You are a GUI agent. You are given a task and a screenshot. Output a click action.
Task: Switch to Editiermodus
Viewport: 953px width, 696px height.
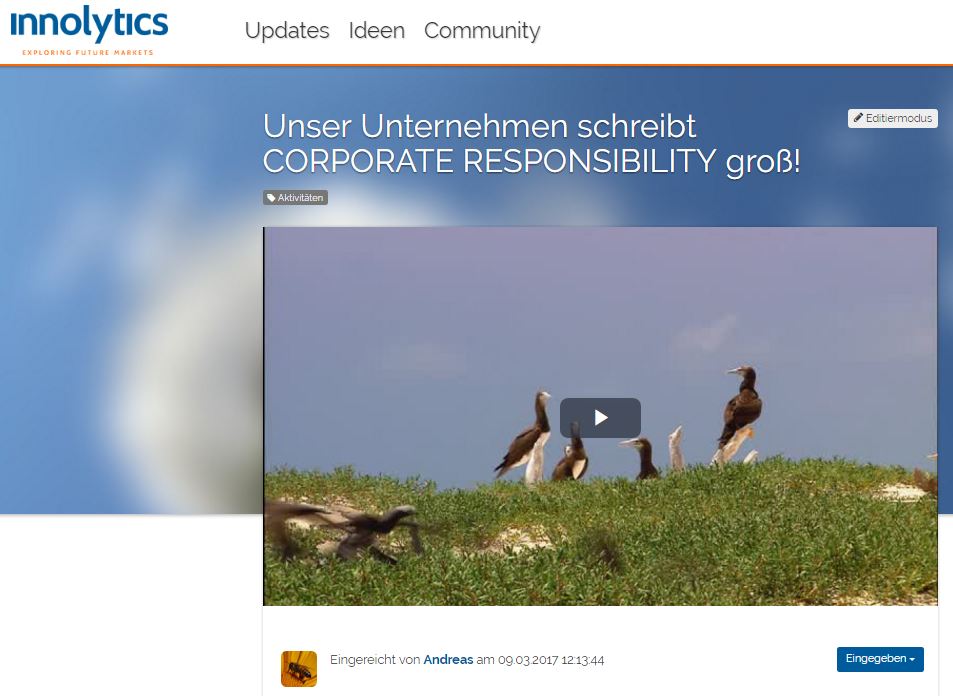pyautogui.click(x=892, y=118)
